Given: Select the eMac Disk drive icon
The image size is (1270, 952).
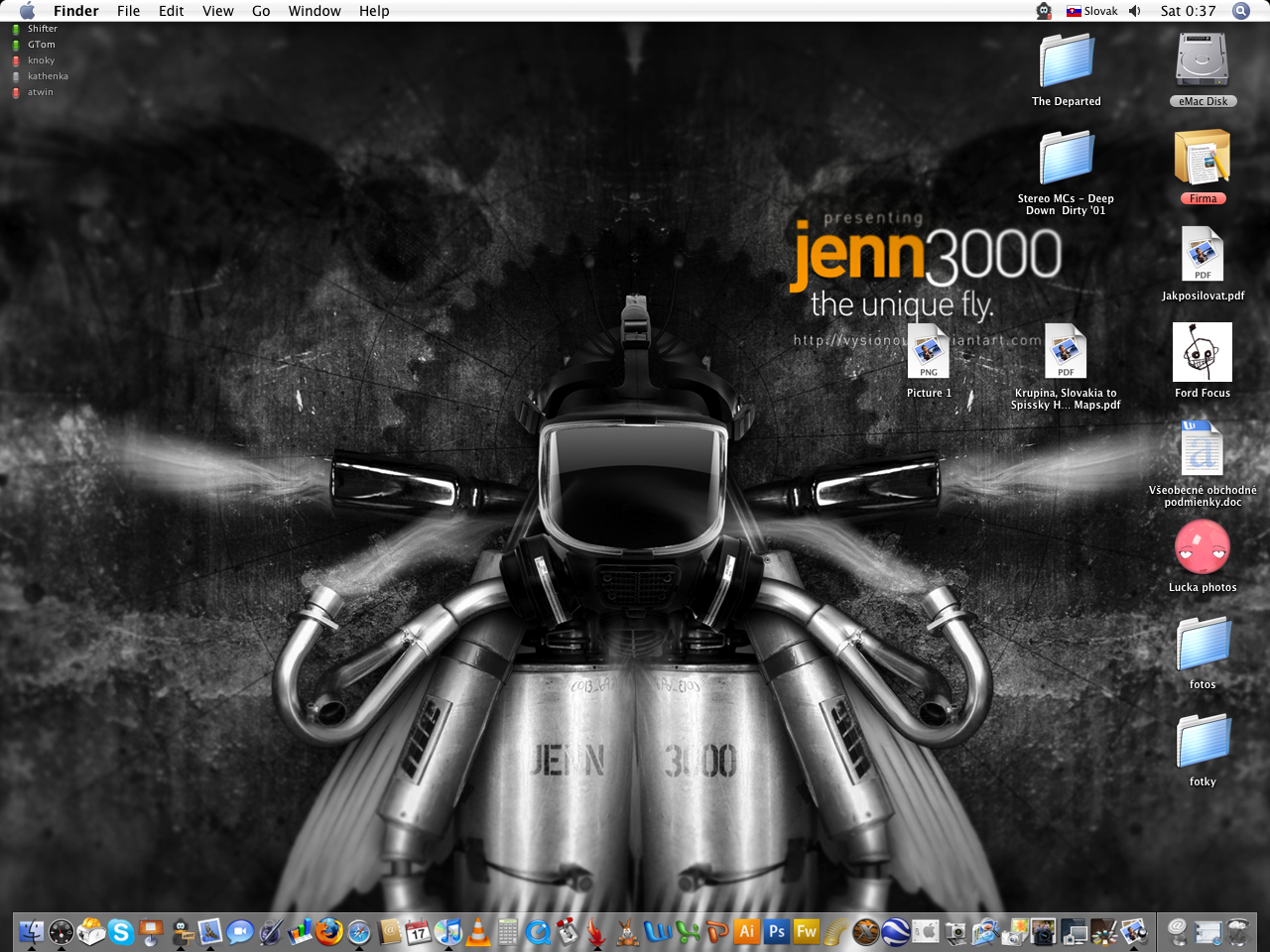Looking at the screenshot, I should coord(1202,61).
